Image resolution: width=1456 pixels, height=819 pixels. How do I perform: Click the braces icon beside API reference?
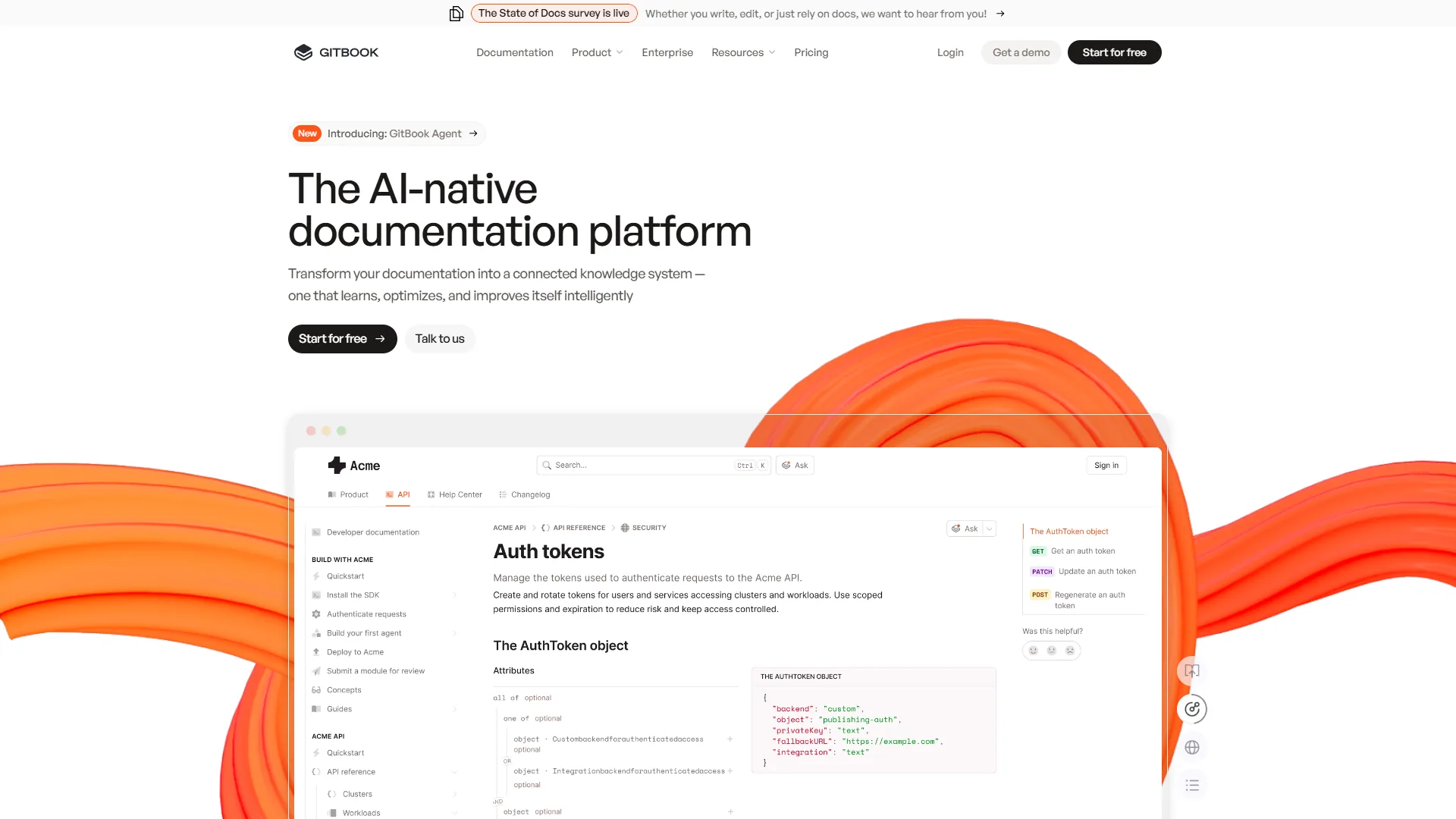point(316,772)
